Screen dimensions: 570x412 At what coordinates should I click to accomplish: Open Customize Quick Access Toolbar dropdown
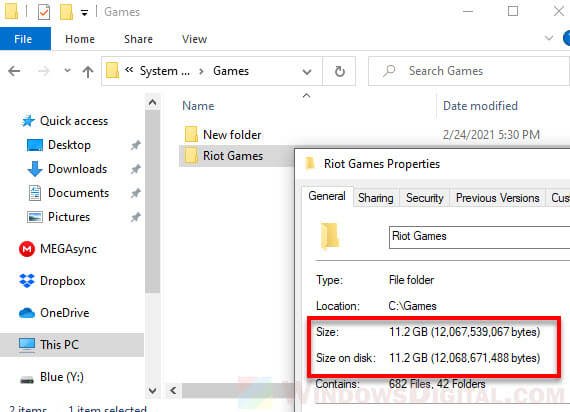click(x=84, y=13)
